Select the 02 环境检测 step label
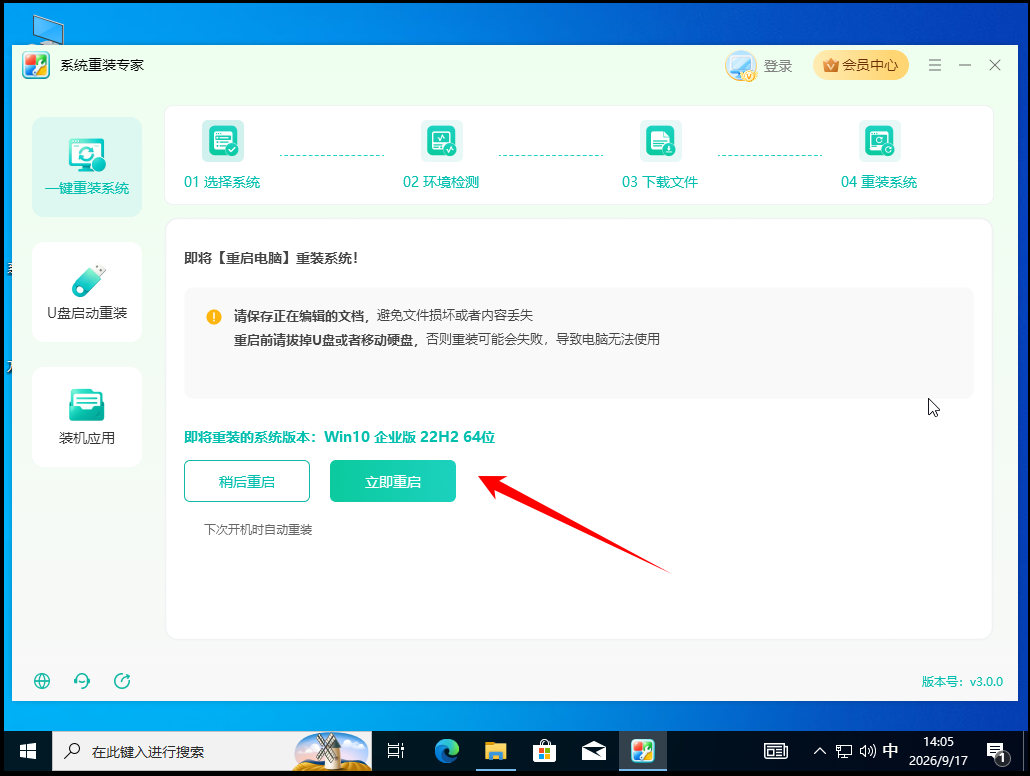The image size is (1030, 776). [x=441, y=182]
